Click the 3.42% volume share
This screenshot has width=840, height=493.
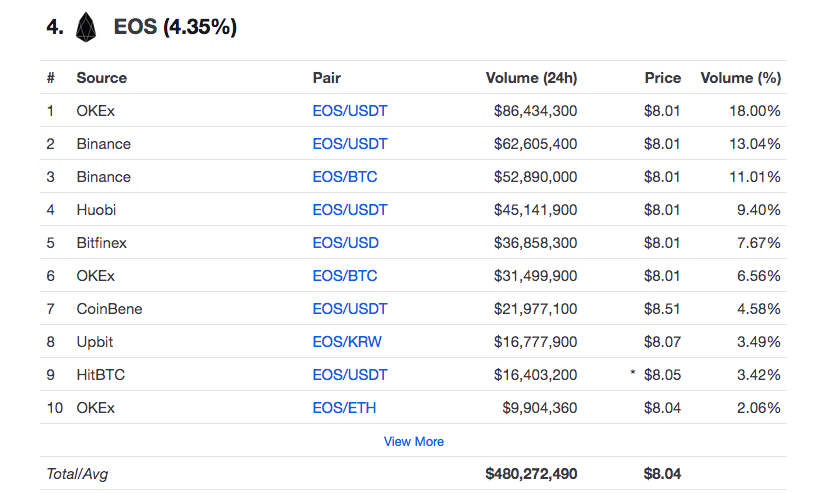(x=759, y=375)
